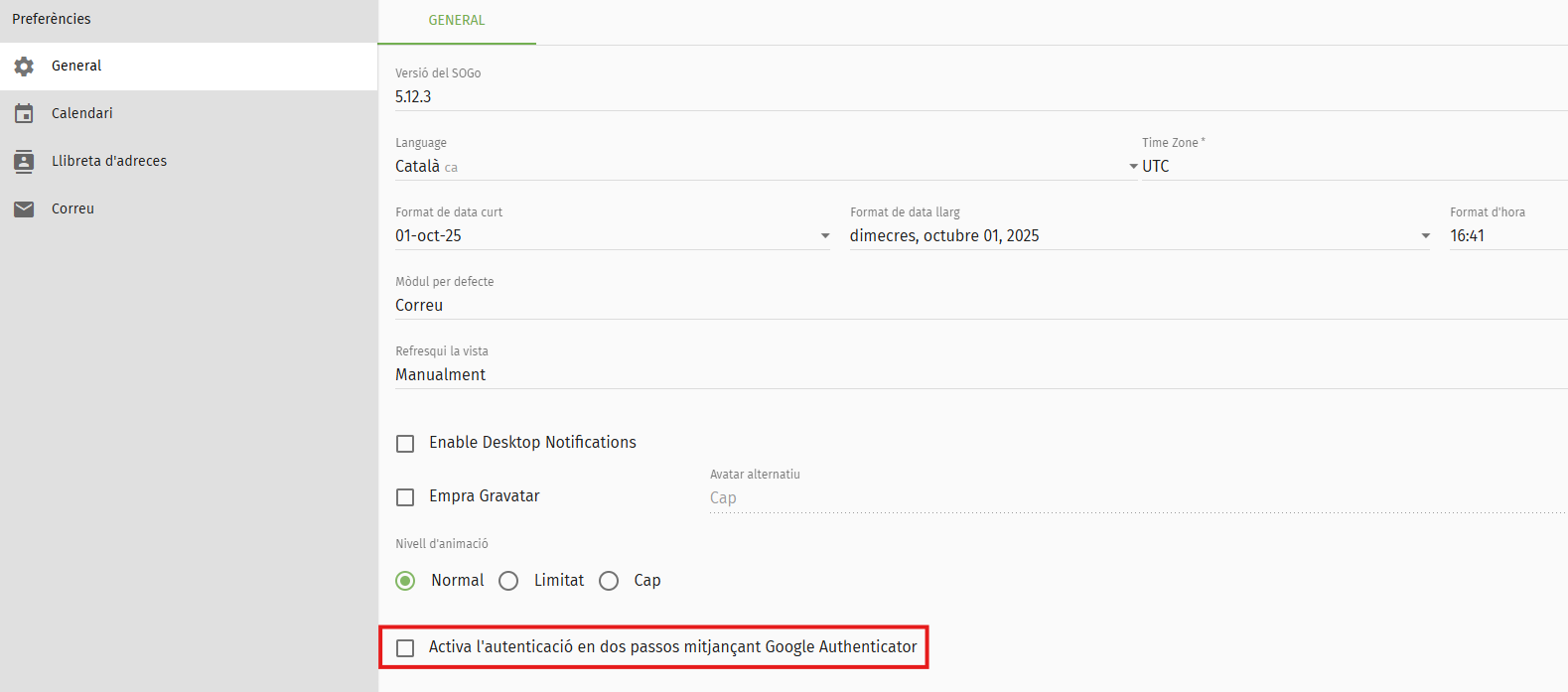
Task: Open the Mòdul per defecte selector
Action: tap(978, 306)
